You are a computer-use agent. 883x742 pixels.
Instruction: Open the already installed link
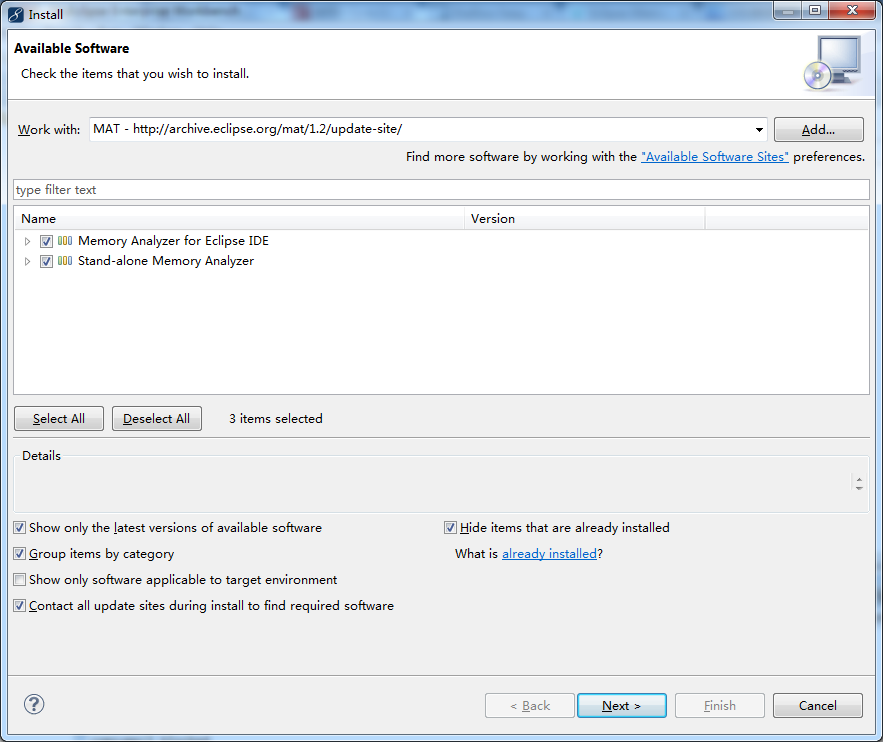click(549, 553)
